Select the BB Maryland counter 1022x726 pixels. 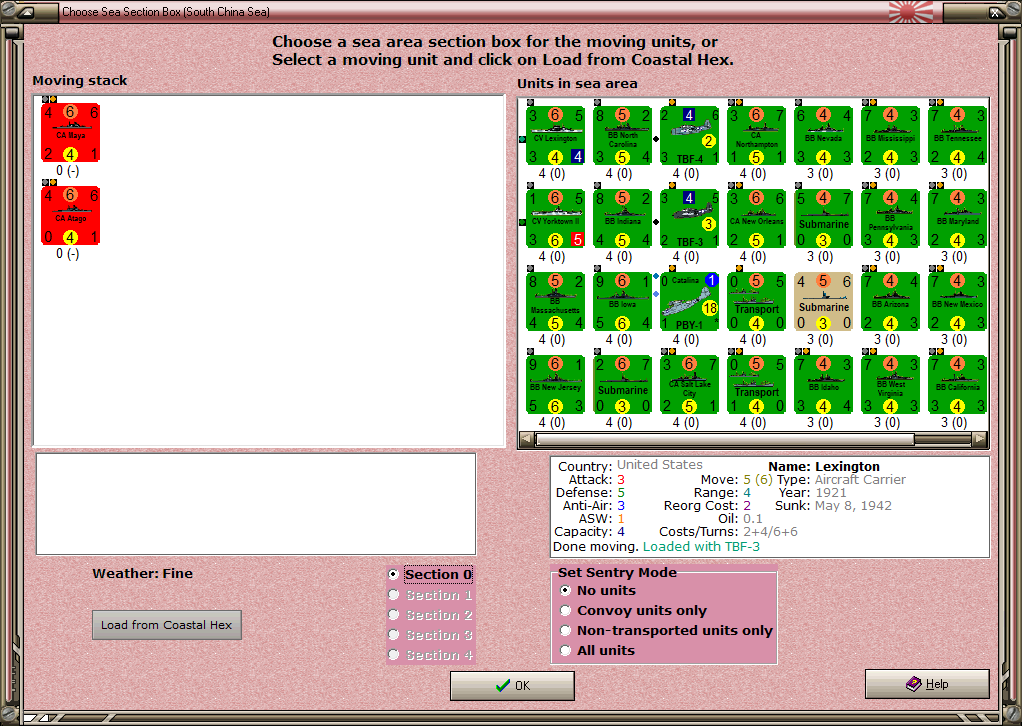click(957, 219)
